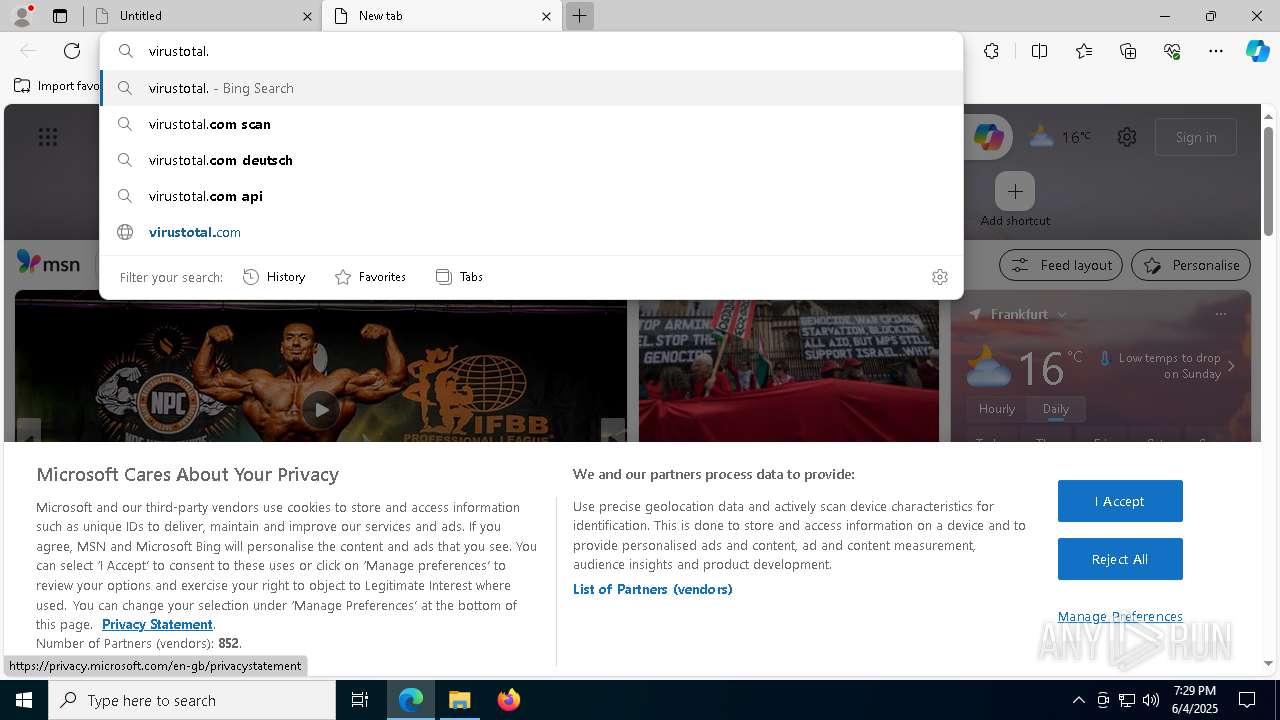Click the taskbar search box
The width and height of the screenshot is (1280, 720).
[x=192, y=700]
